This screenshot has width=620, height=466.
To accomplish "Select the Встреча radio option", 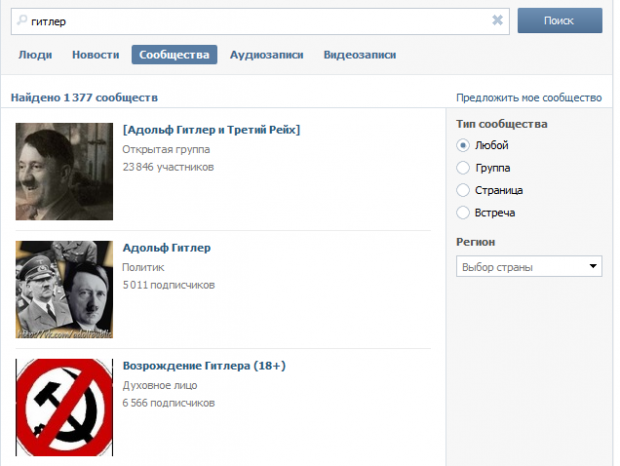I will [463, 213].
